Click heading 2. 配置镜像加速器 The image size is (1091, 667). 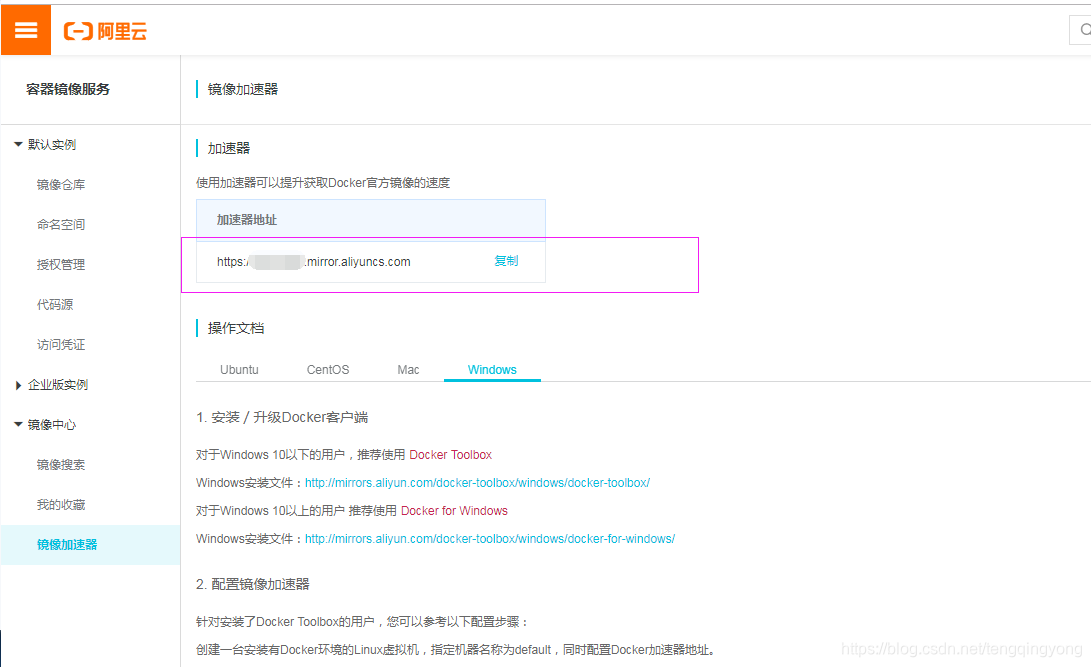[253, 584]
